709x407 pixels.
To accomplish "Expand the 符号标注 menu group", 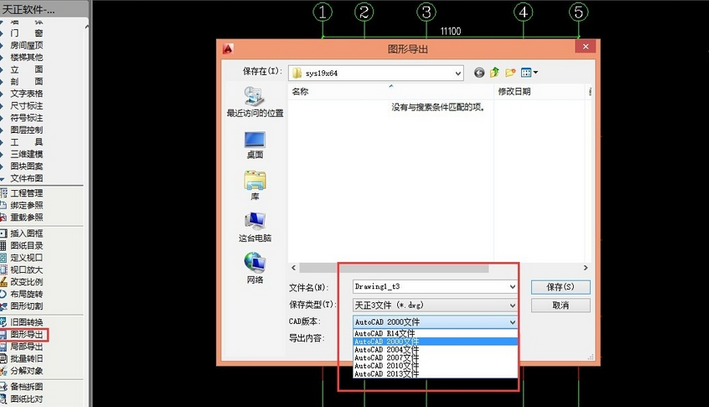I will click(27, 118).
